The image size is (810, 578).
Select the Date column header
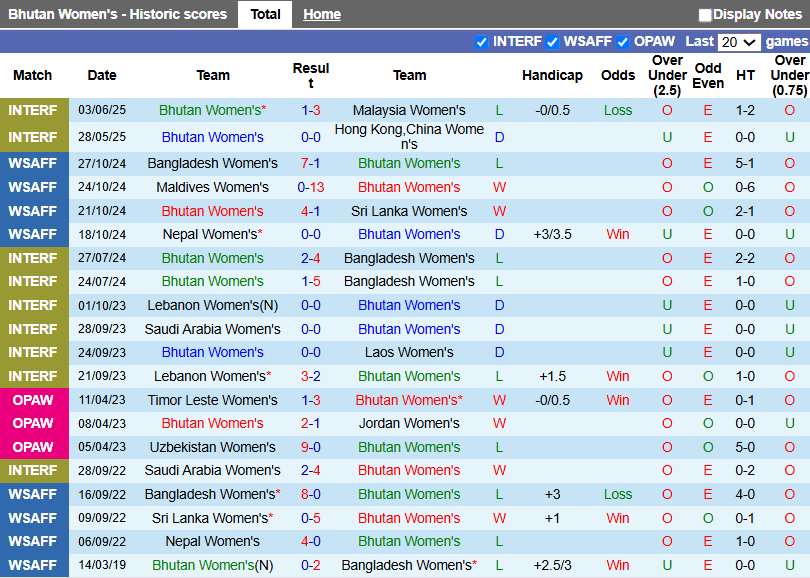102,75
